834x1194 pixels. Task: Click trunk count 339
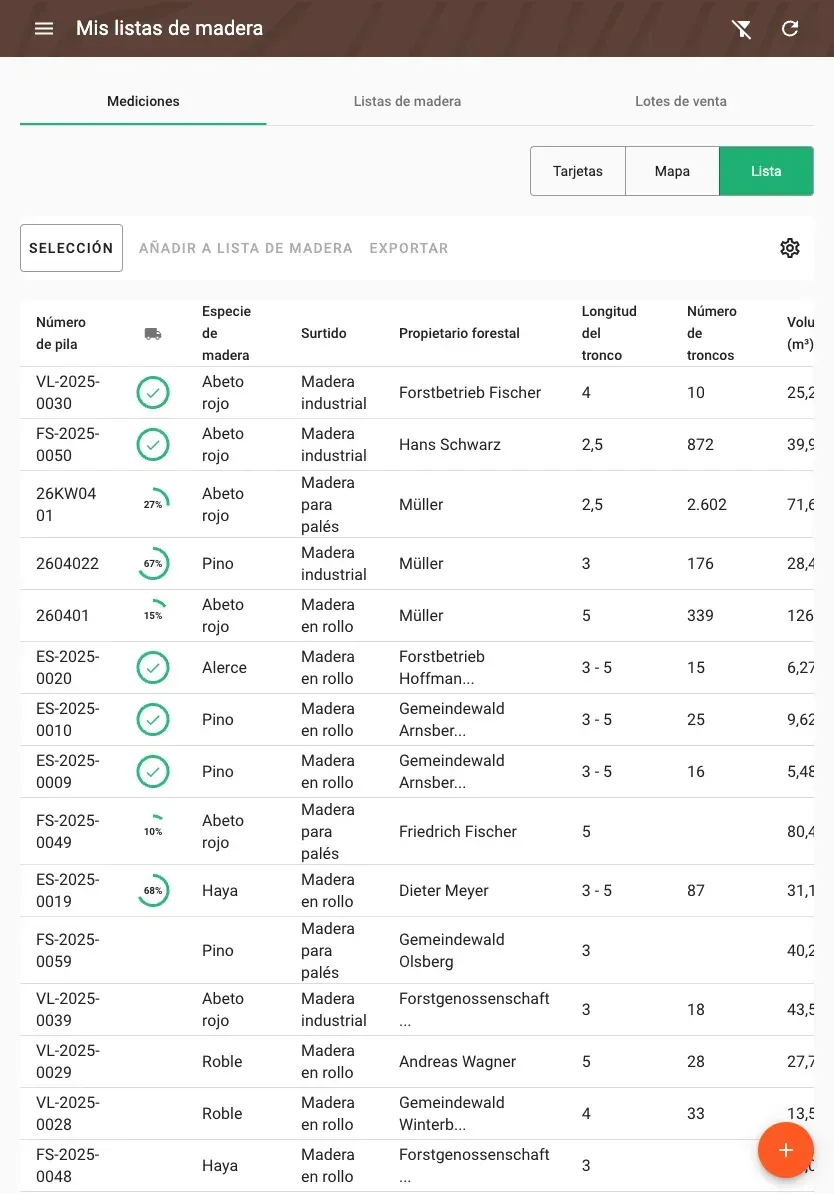point(700,615)
